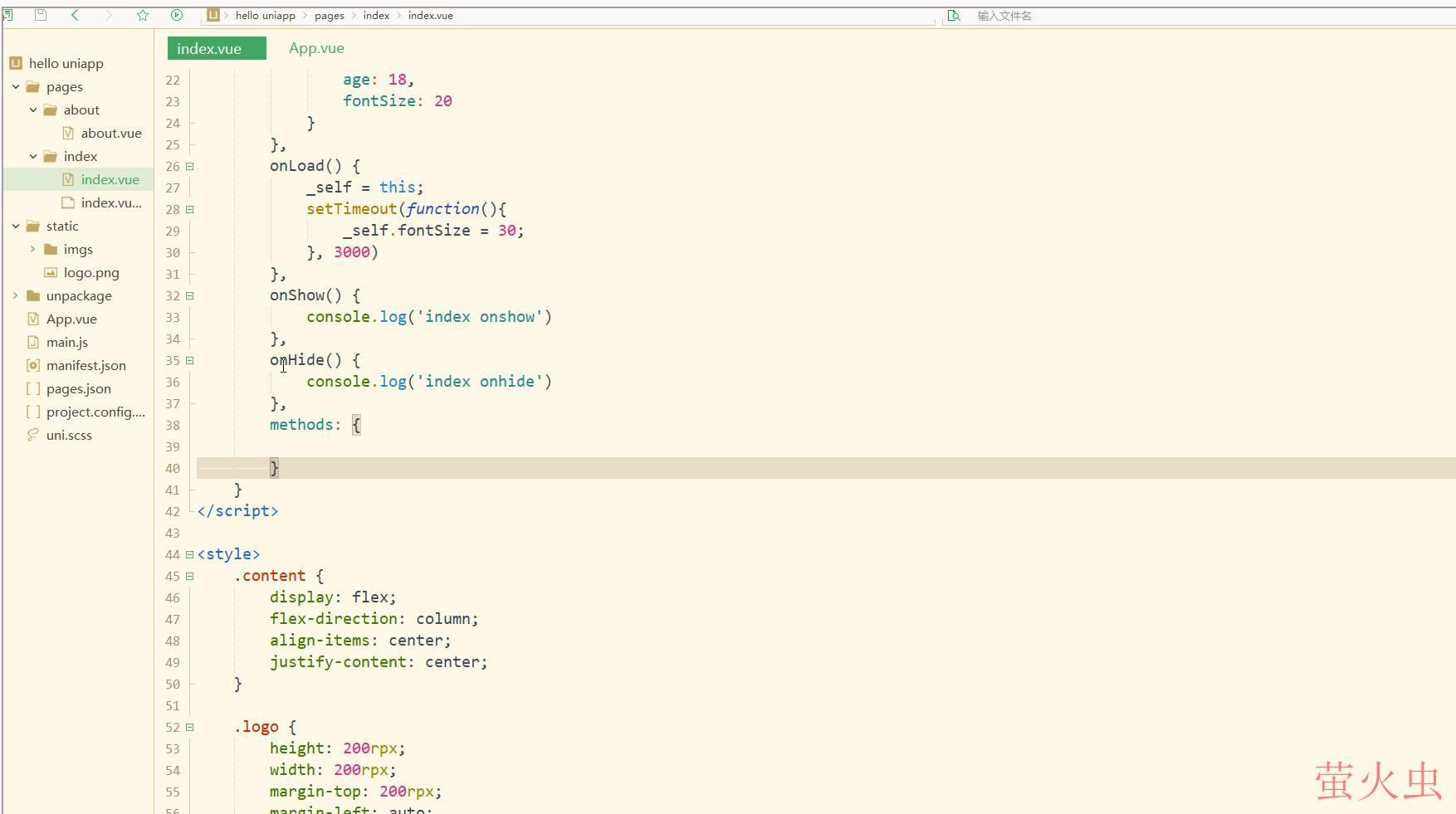Click the project icon in the breadcrumb bar
The width and height of the screenshot is (1456, 814).
click(x=213, y=15)
